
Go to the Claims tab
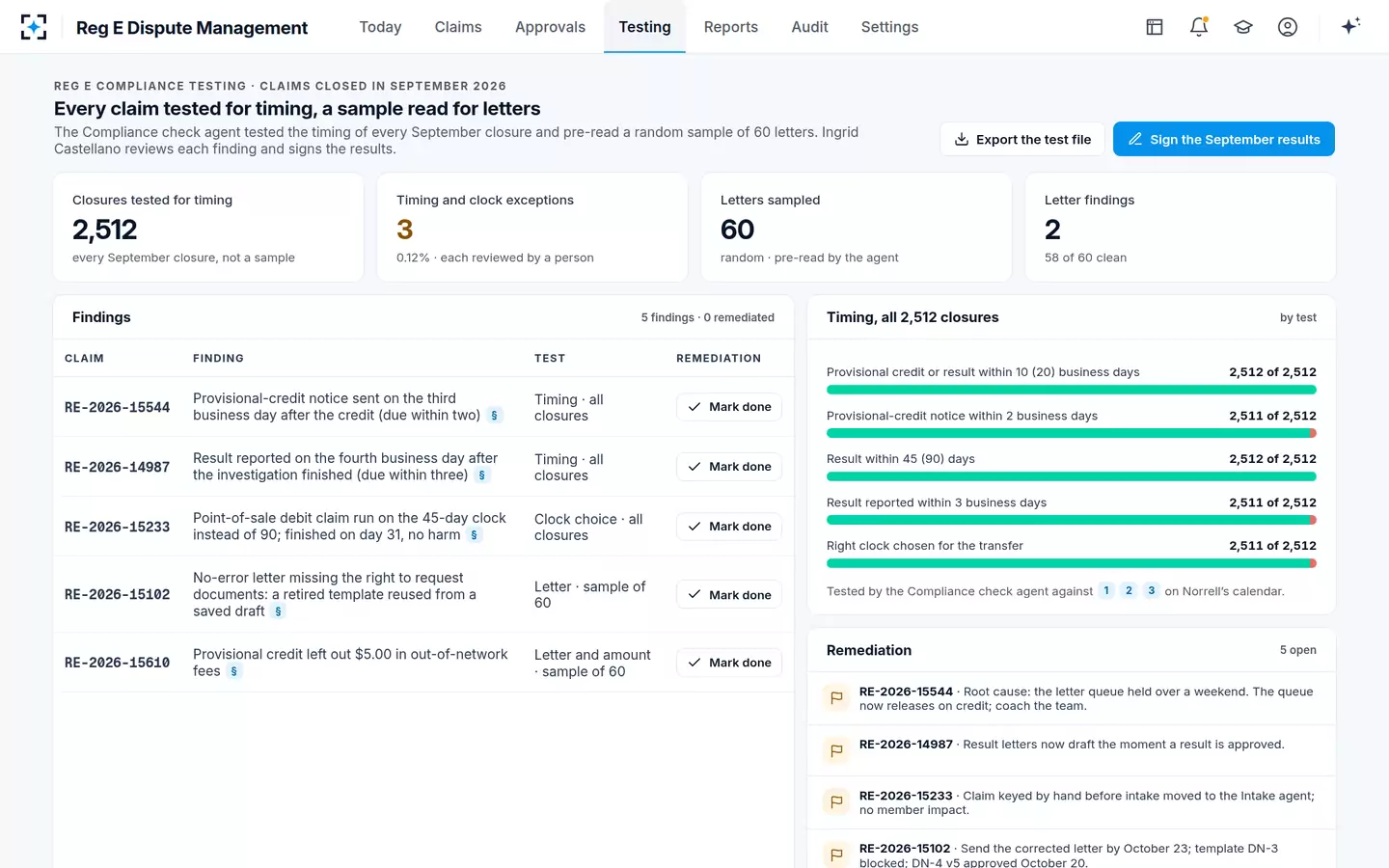coord(458,27)
